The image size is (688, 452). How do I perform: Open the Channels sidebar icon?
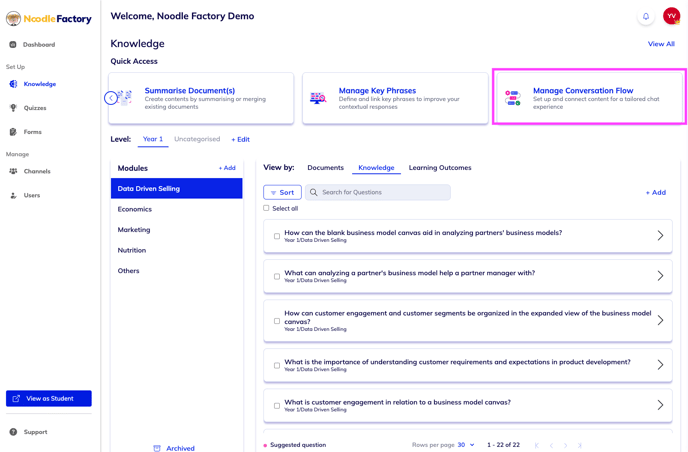pos(13,171)
